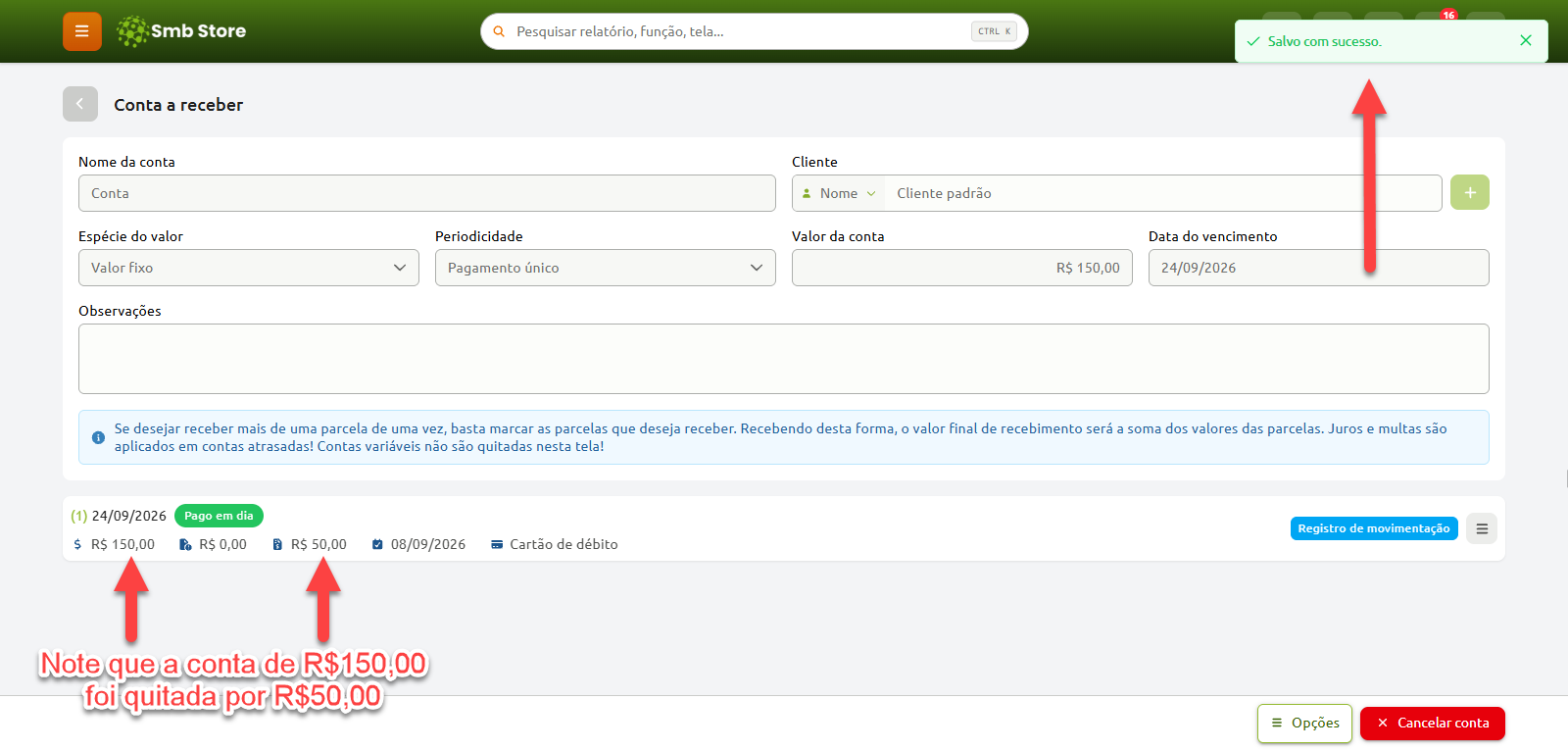Click the card icon beside Cartão de débito
1568x750 pixels.
[497, 544]
